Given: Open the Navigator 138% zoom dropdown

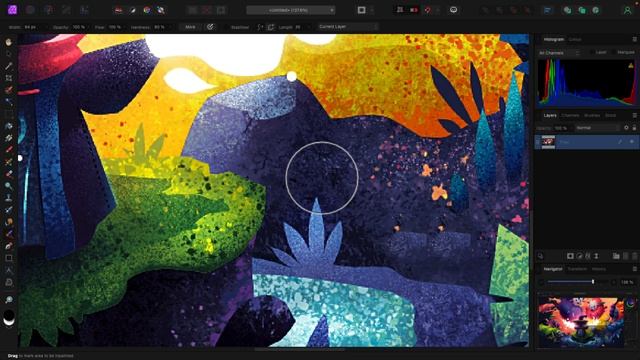Looking at the screenshot, I should tap(628, 282).
